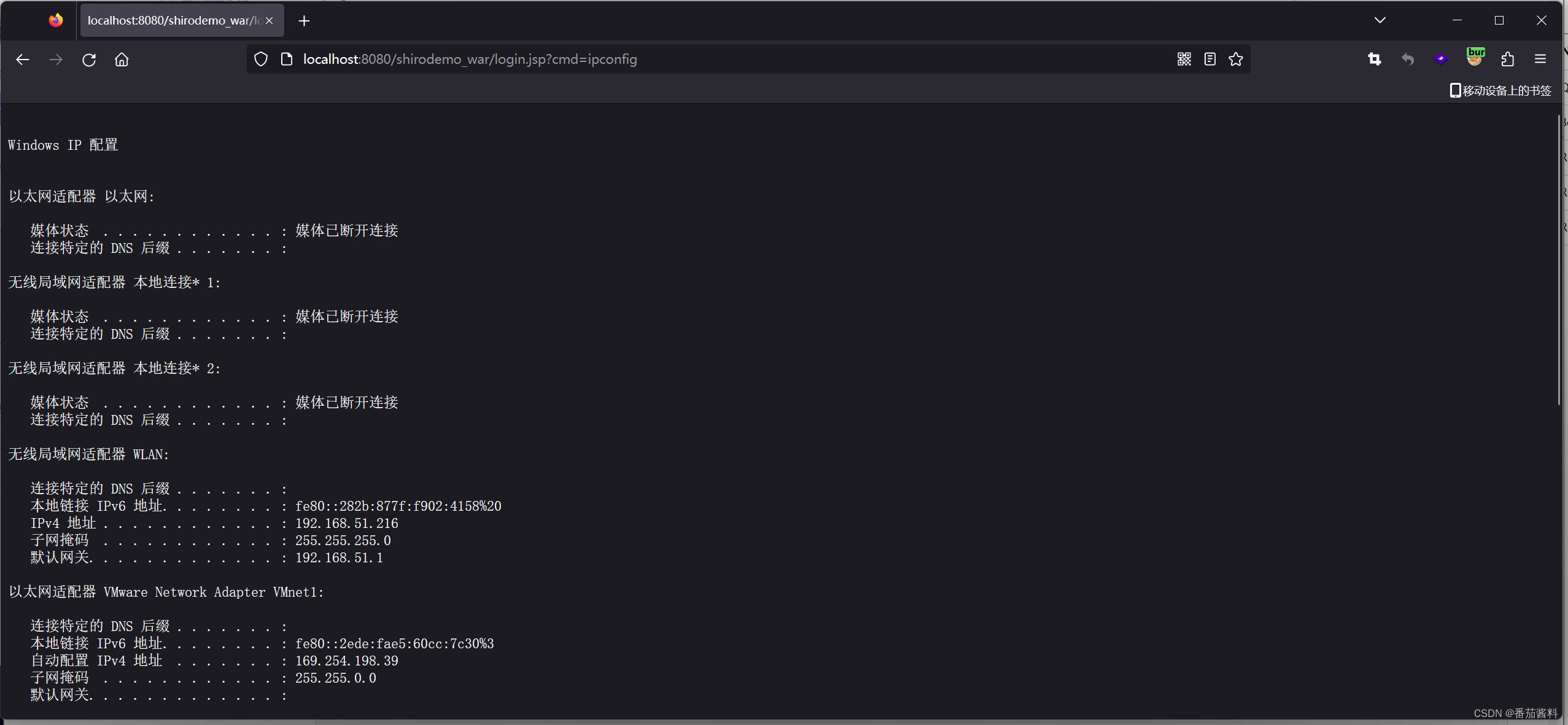Image resolution: width=1568 pixels, height=725 pixels.
Task: Go to the browser home page
Action: 122,60
